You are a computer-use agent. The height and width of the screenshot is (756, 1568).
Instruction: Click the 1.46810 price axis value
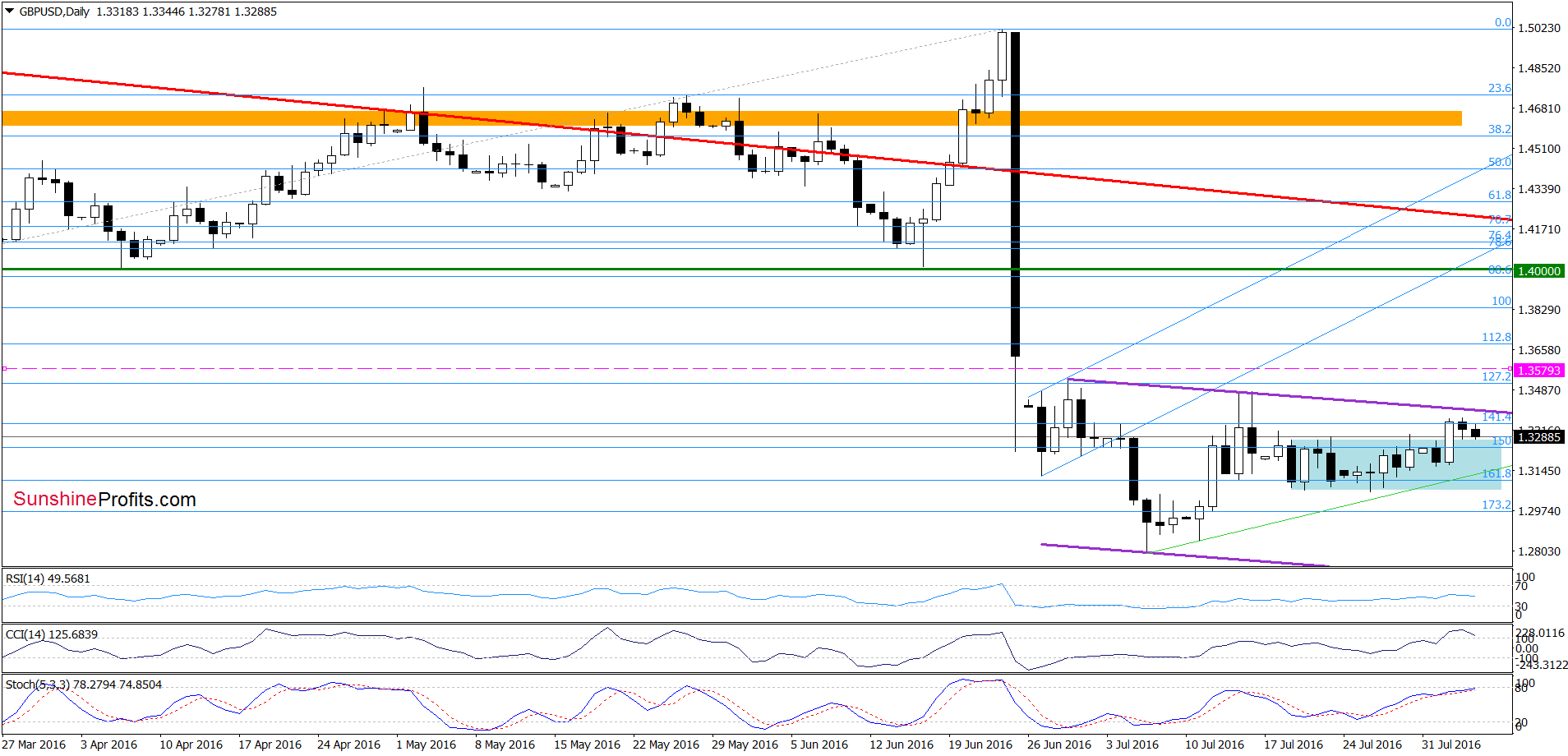1538,108
